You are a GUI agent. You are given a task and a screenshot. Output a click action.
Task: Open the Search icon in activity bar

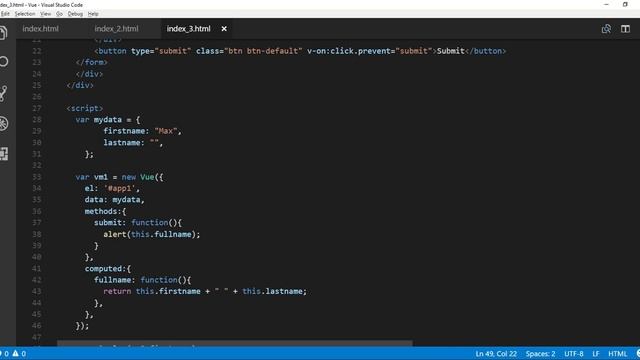click(4, 62)
